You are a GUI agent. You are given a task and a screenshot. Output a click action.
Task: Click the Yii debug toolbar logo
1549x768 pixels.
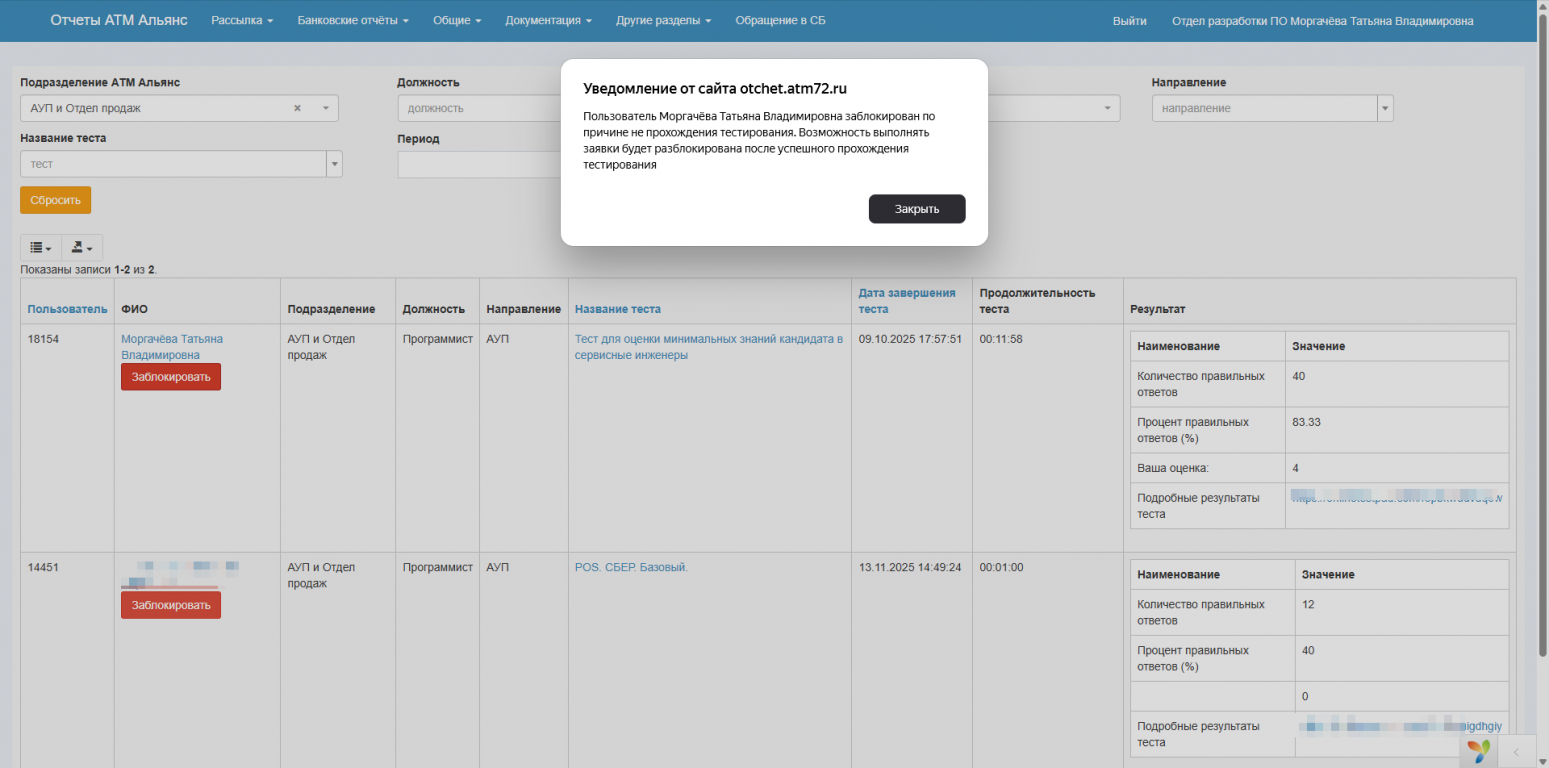pyautogui.click(x=1477, y=750)
